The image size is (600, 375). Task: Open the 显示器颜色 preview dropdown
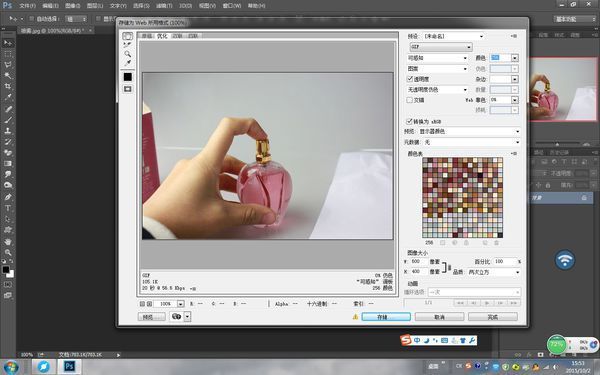(470, 131)
